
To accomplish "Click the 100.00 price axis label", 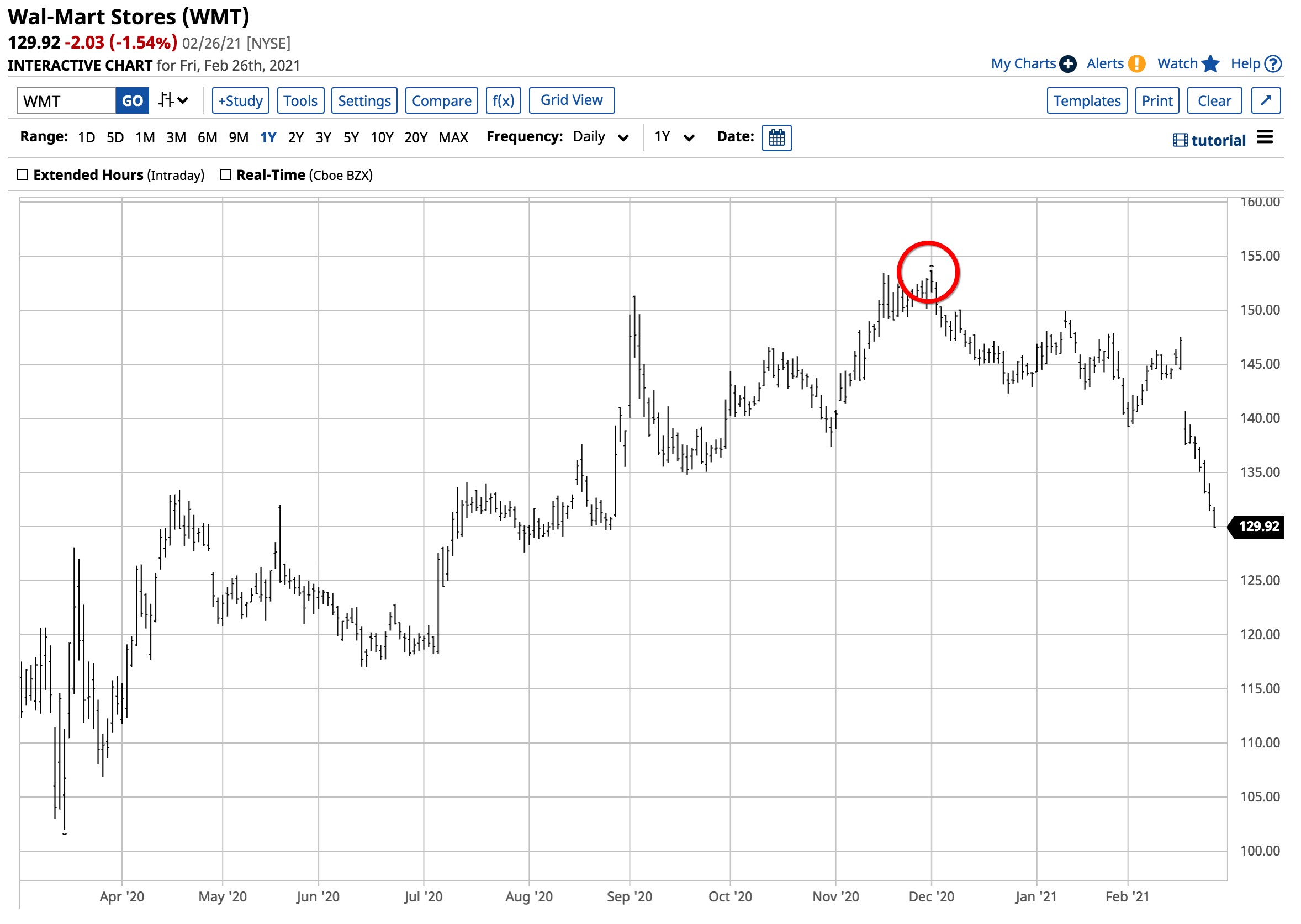I will (1260, 851).
